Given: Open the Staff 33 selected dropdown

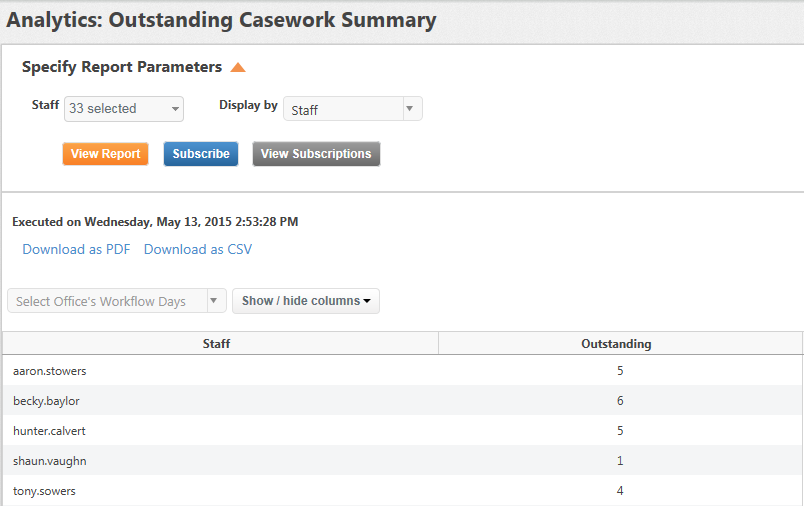Looking at the screenshot, I should coord(124,109).
